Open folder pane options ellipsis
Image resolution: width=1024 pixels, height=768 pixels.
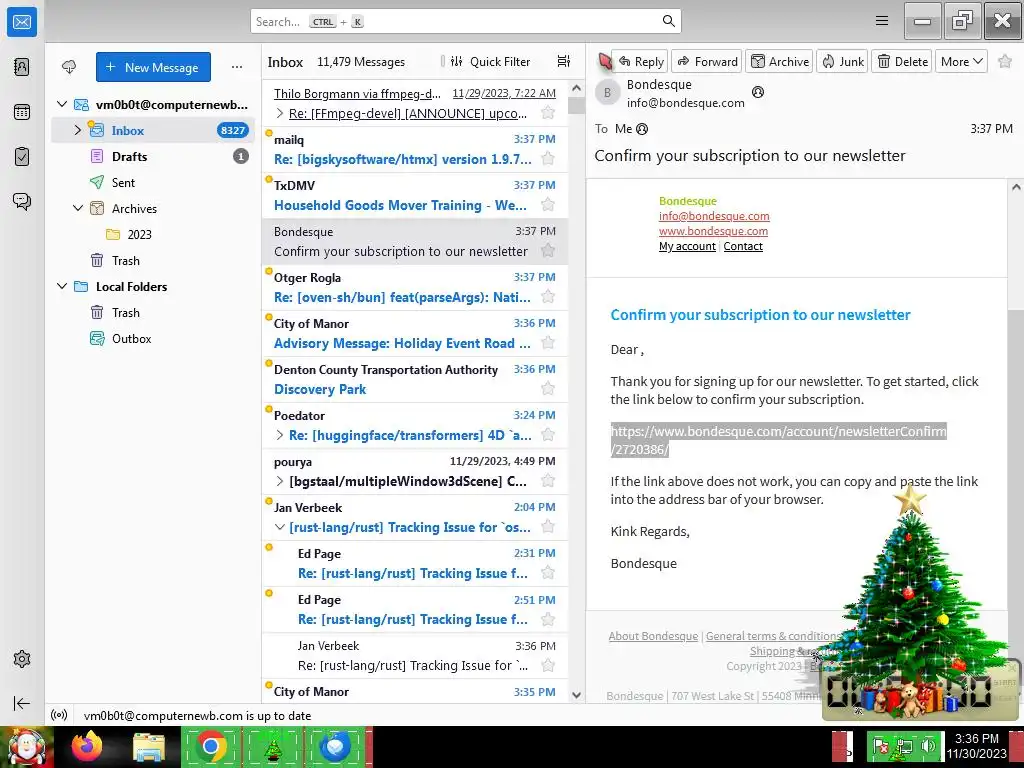[237, 67]
